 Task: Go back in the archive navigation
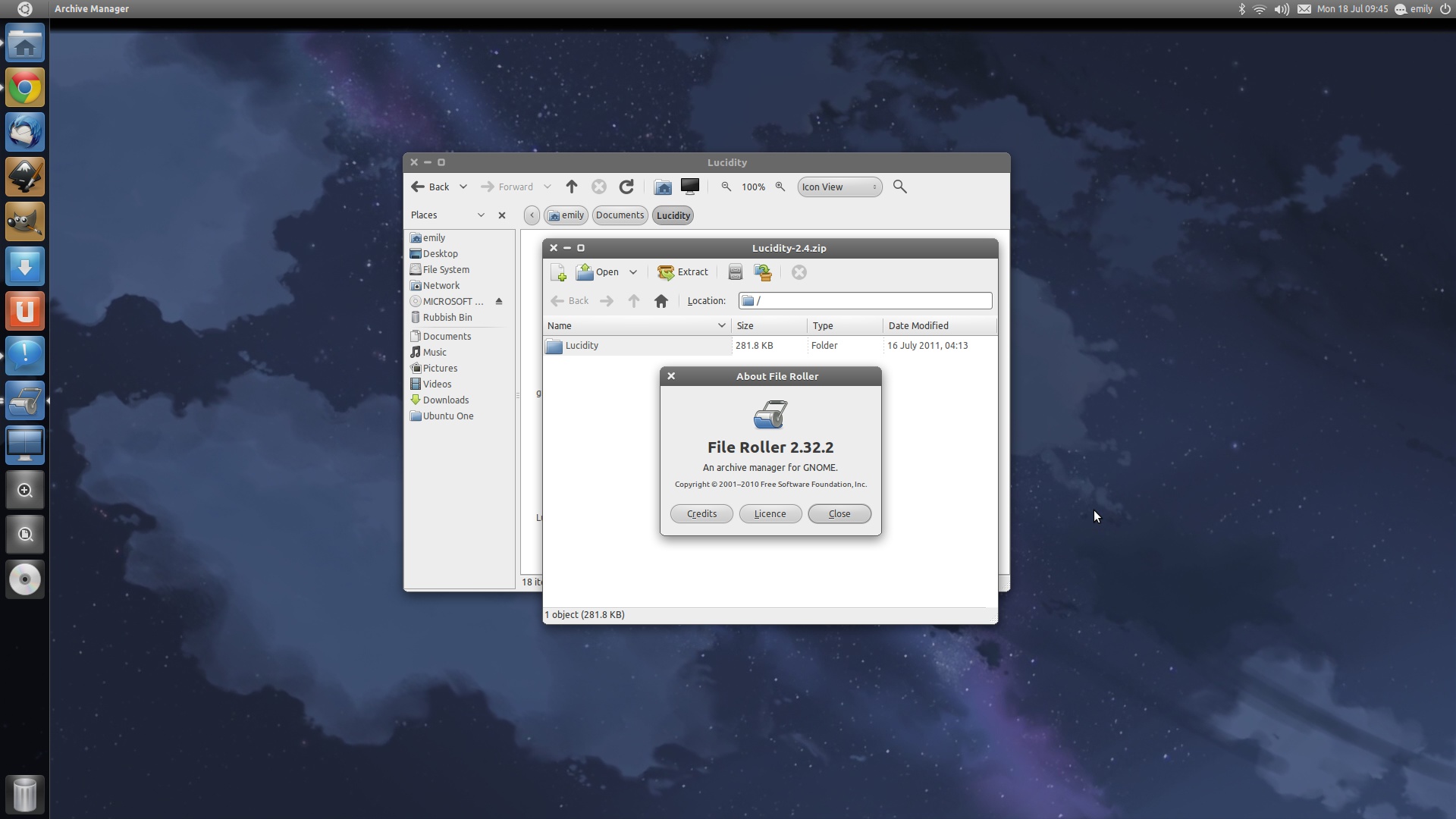[570, 301]
